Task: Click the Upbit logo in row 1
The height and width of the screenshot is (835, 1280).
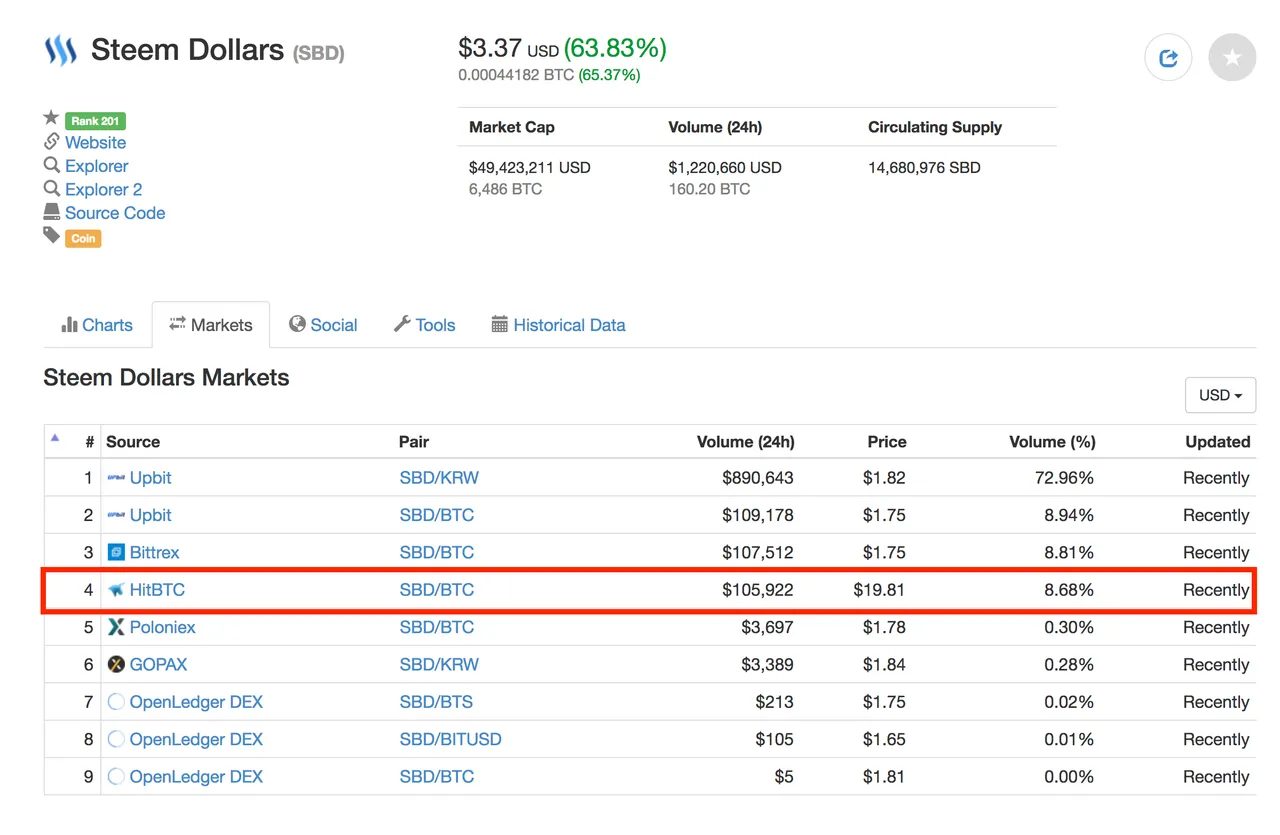Action: click(116, 478)
